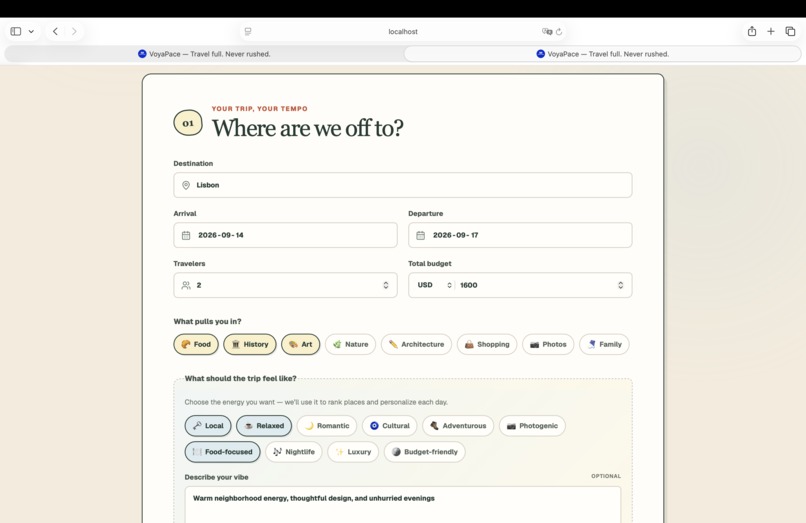Select the Nature interest chip
Viewport: 806px width, 523px height.
click(351, 345)
